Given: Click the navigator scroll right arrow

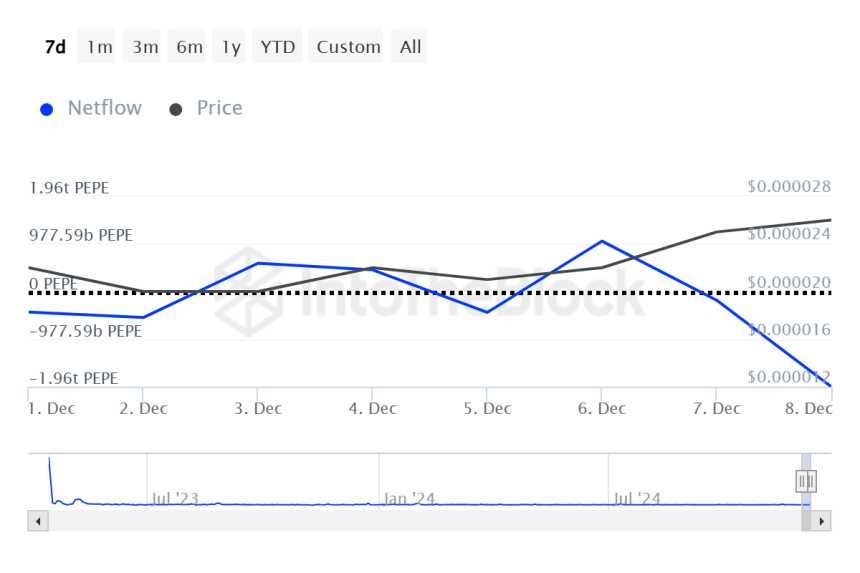Looking at the screenshot, I should coord(821,521).
